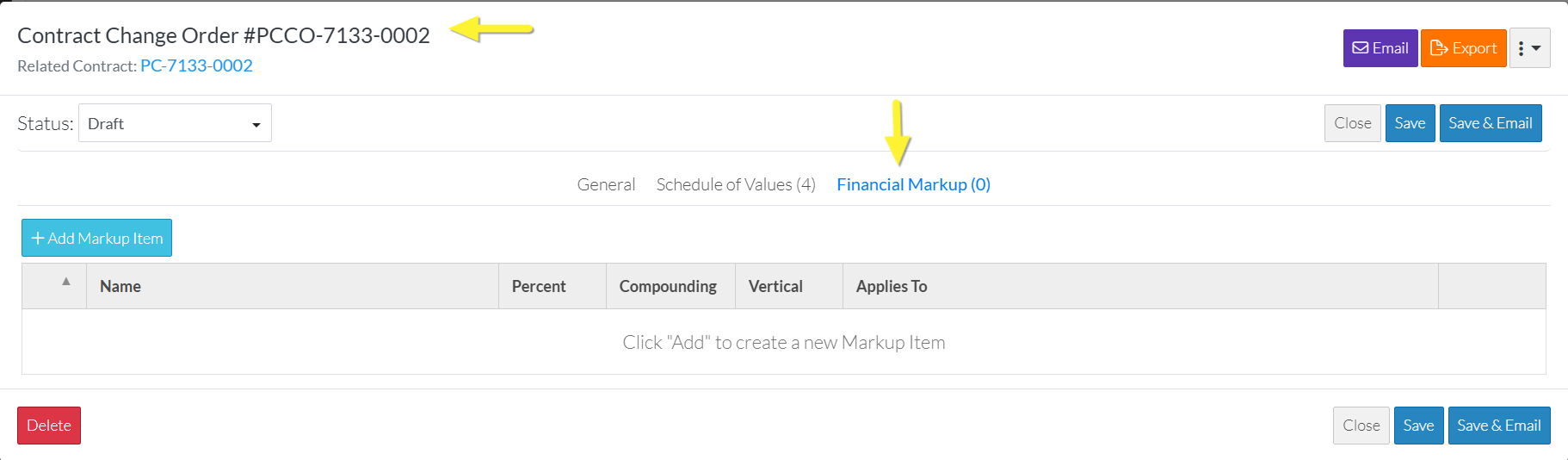The height and width of the screenshot is (460, 1568).
Task: Click the red Delete button
Action: point(49,426)
